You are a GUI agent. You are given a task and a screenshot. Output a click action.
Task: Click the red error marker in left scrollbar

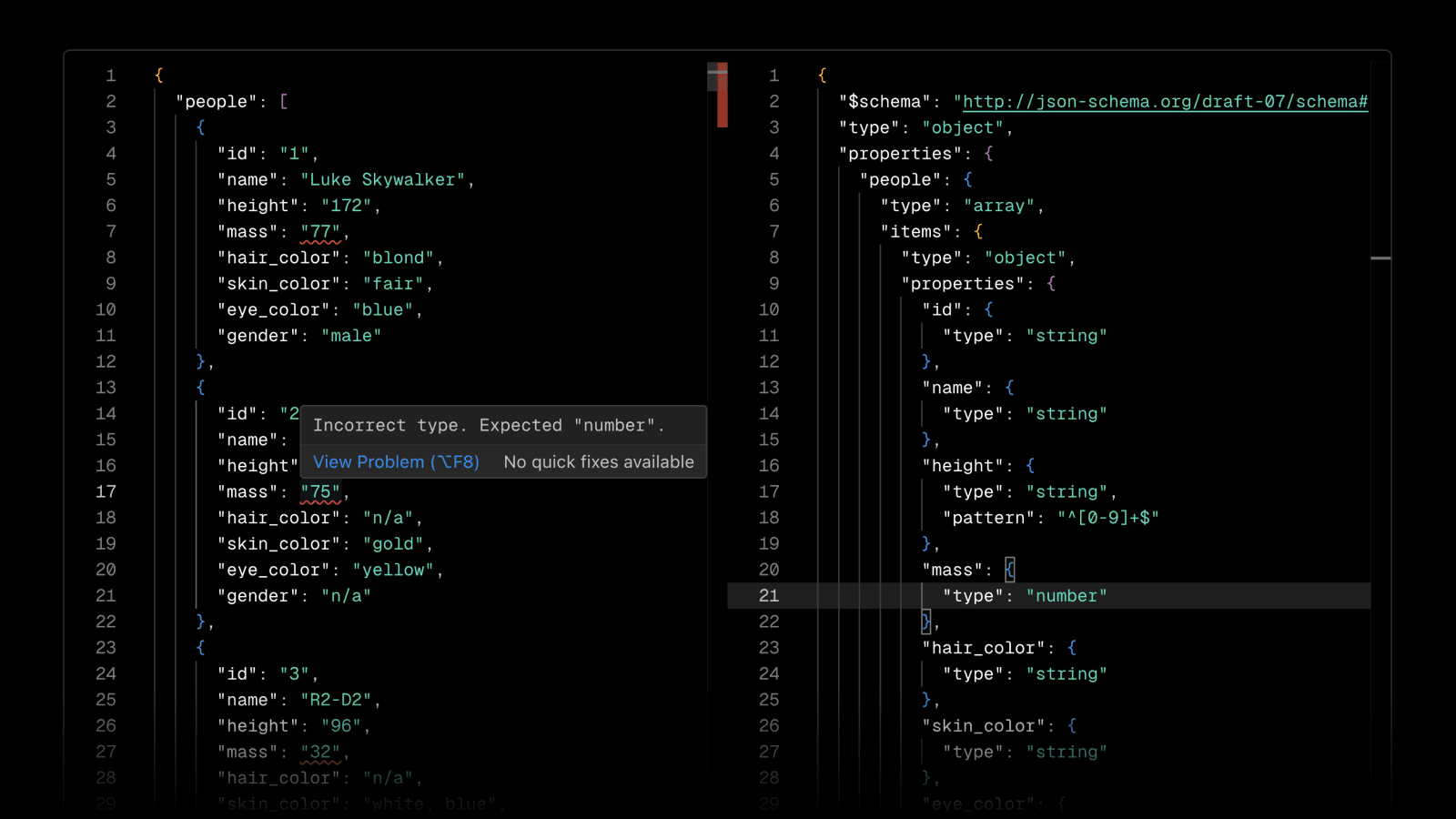pyautogui.click(x=722, y=100)
